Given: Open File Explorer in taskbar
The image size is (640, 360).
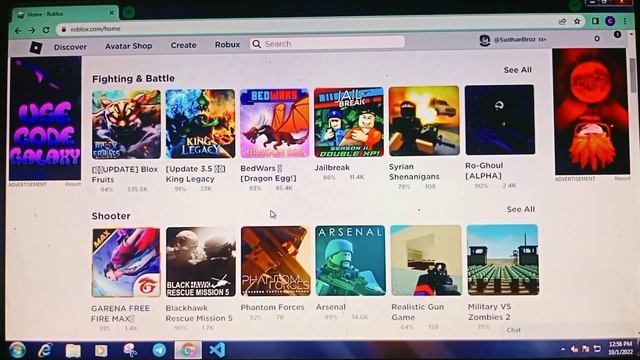Looking at the screenshot, I should tap(73, 350).
